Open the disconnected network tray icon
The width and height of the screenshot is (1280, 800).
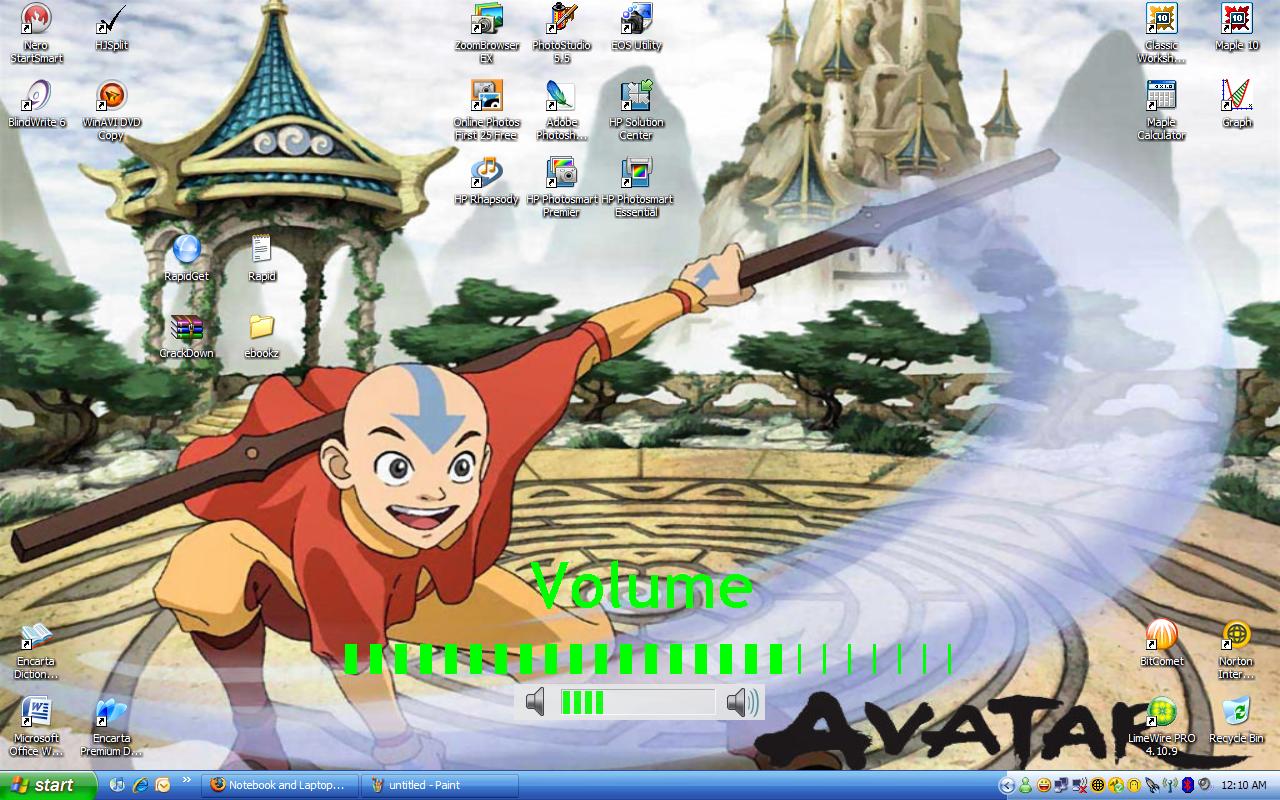(x=1080, y=785)
